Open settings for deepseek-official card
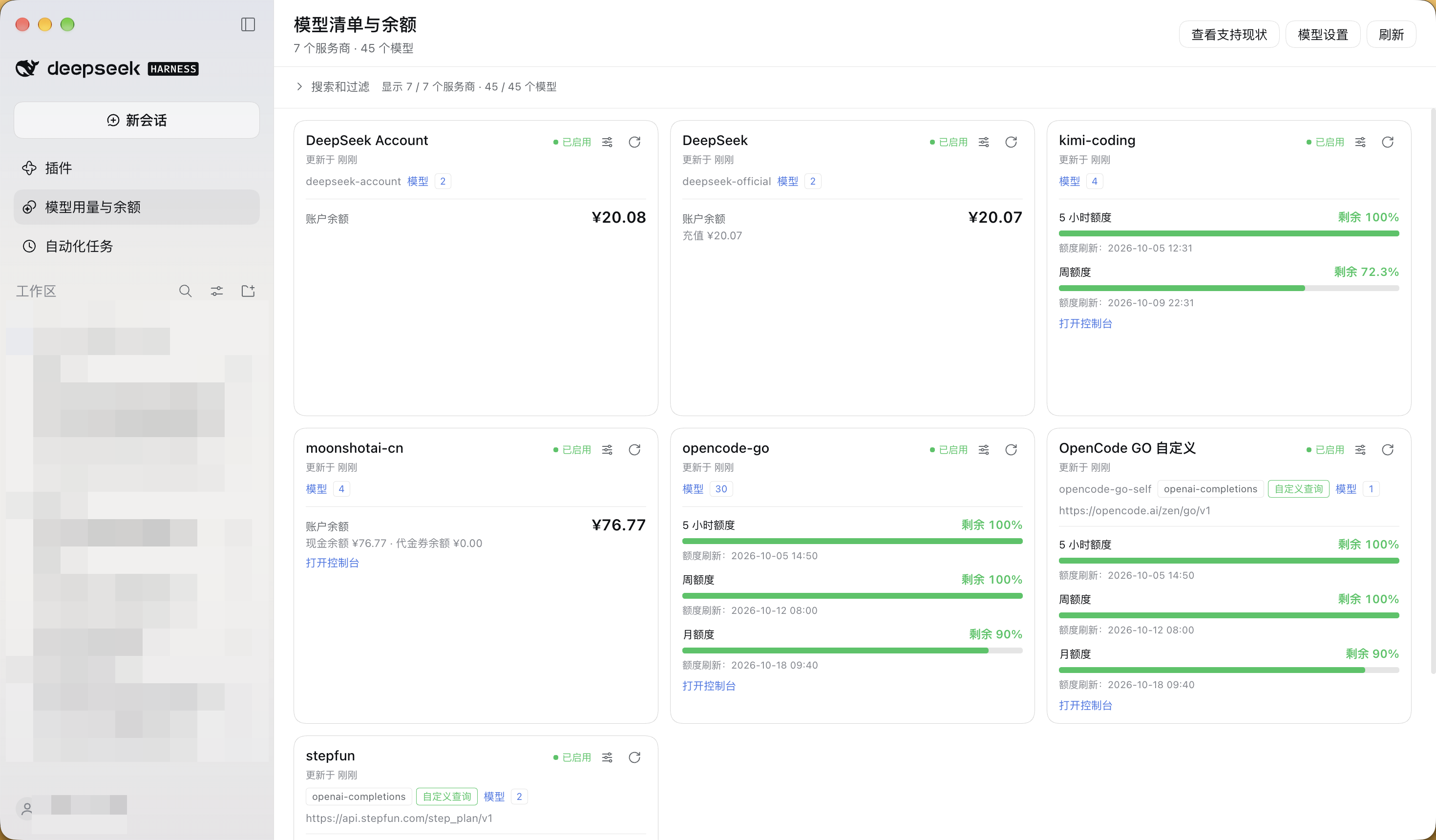 [984, 142]
